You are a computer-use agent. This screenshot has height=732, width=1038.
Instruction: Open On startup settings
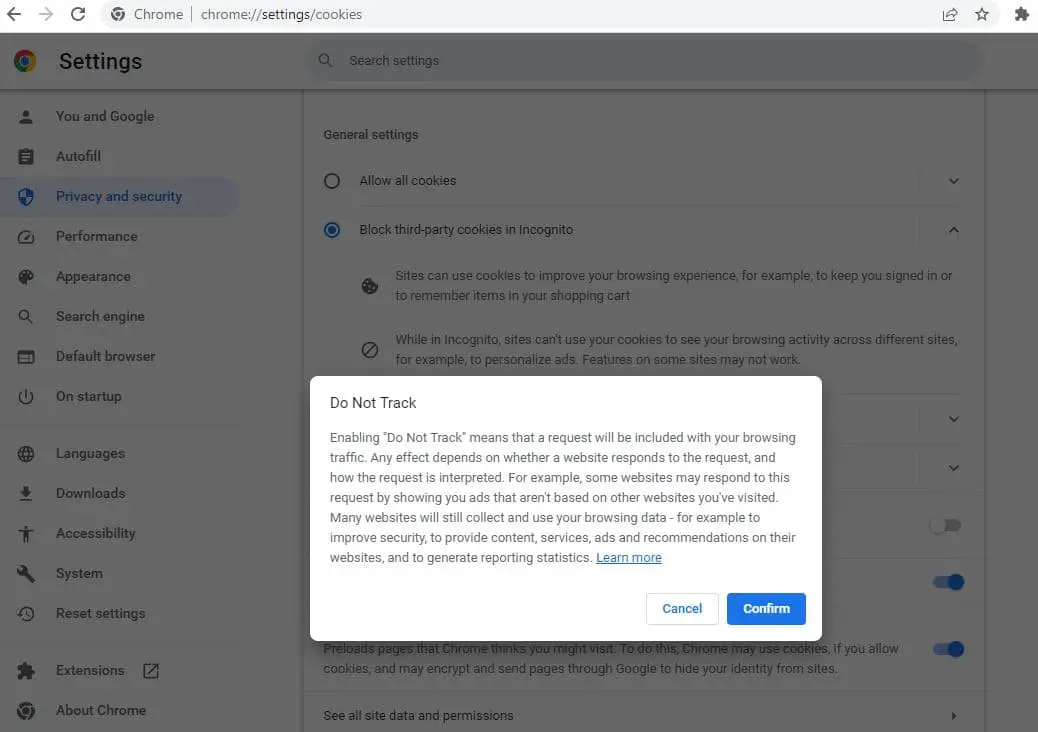coord(89,396)
